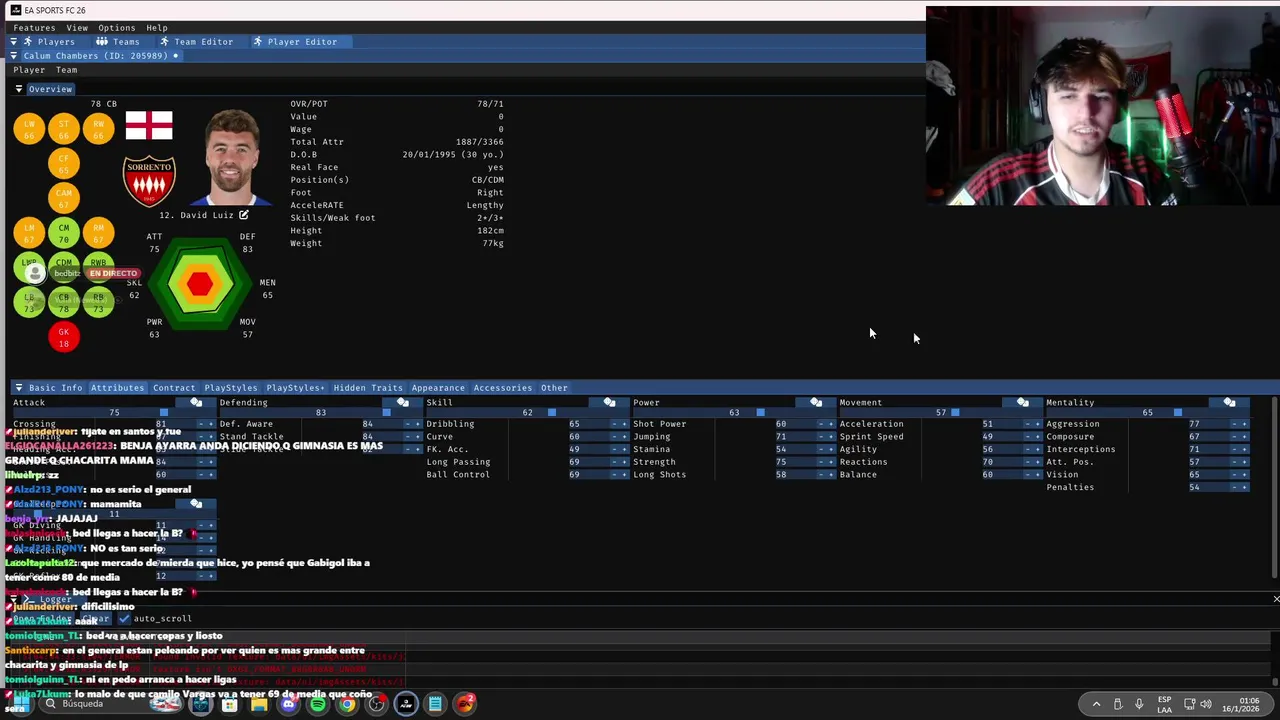The height and width of the screenshot is (720, 1280).
Task: Open the PlayStyles+ tab
Action: pyautogui.click(x=295, y=388)
